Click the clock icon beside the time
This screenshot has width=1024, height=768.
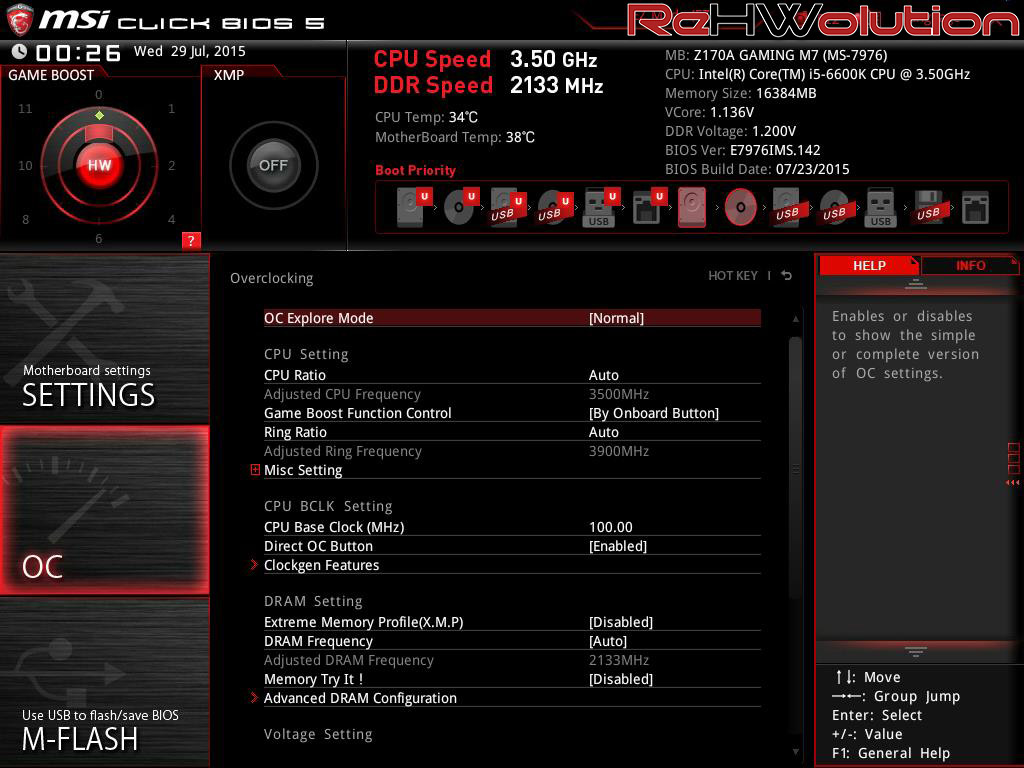point(19,52)
